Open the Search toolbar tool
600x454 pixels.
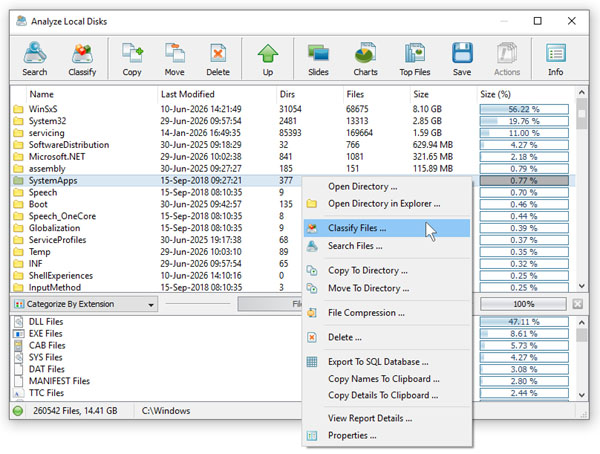click(x=35, y=59)
